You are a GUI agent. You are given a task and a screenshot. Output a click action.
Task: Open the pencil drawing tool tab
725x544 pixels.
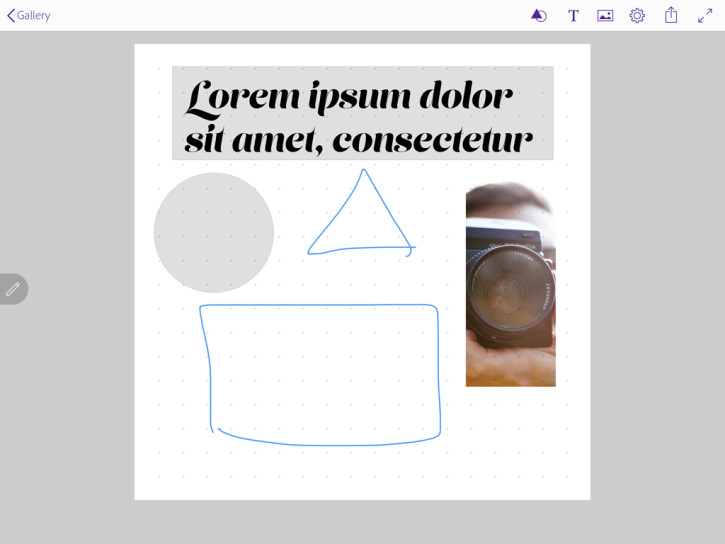13,289
